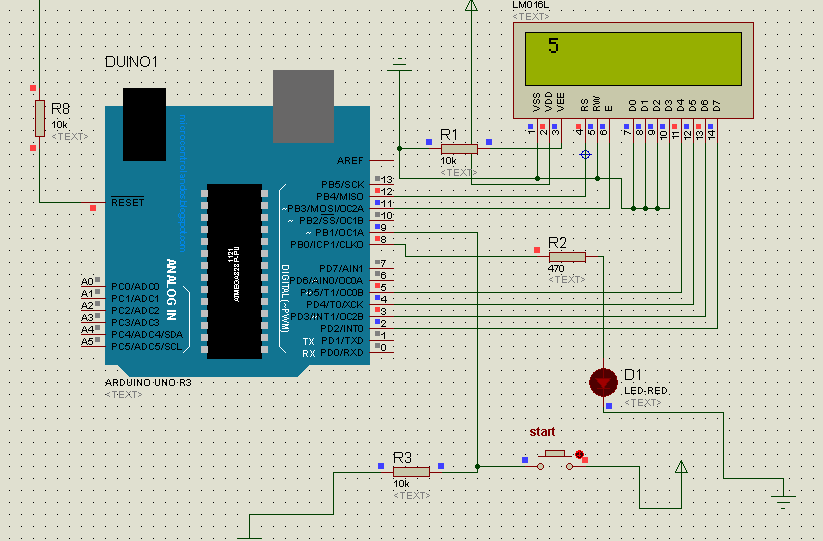Click the black power jack on Arduino

[144, 124]
